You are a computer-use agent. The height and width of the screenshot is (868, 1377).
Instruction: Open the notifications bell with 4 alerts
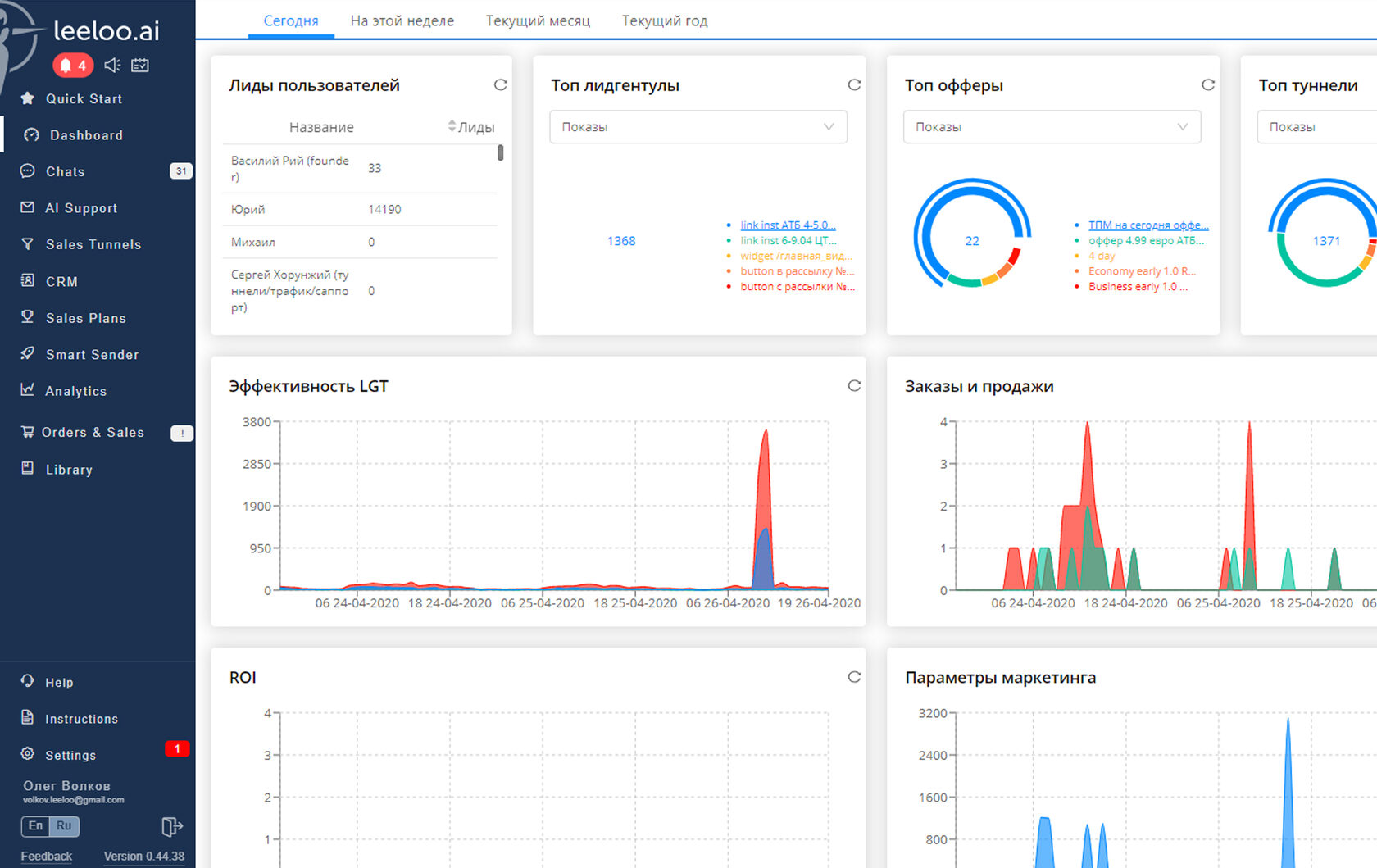tap(73, 65)
